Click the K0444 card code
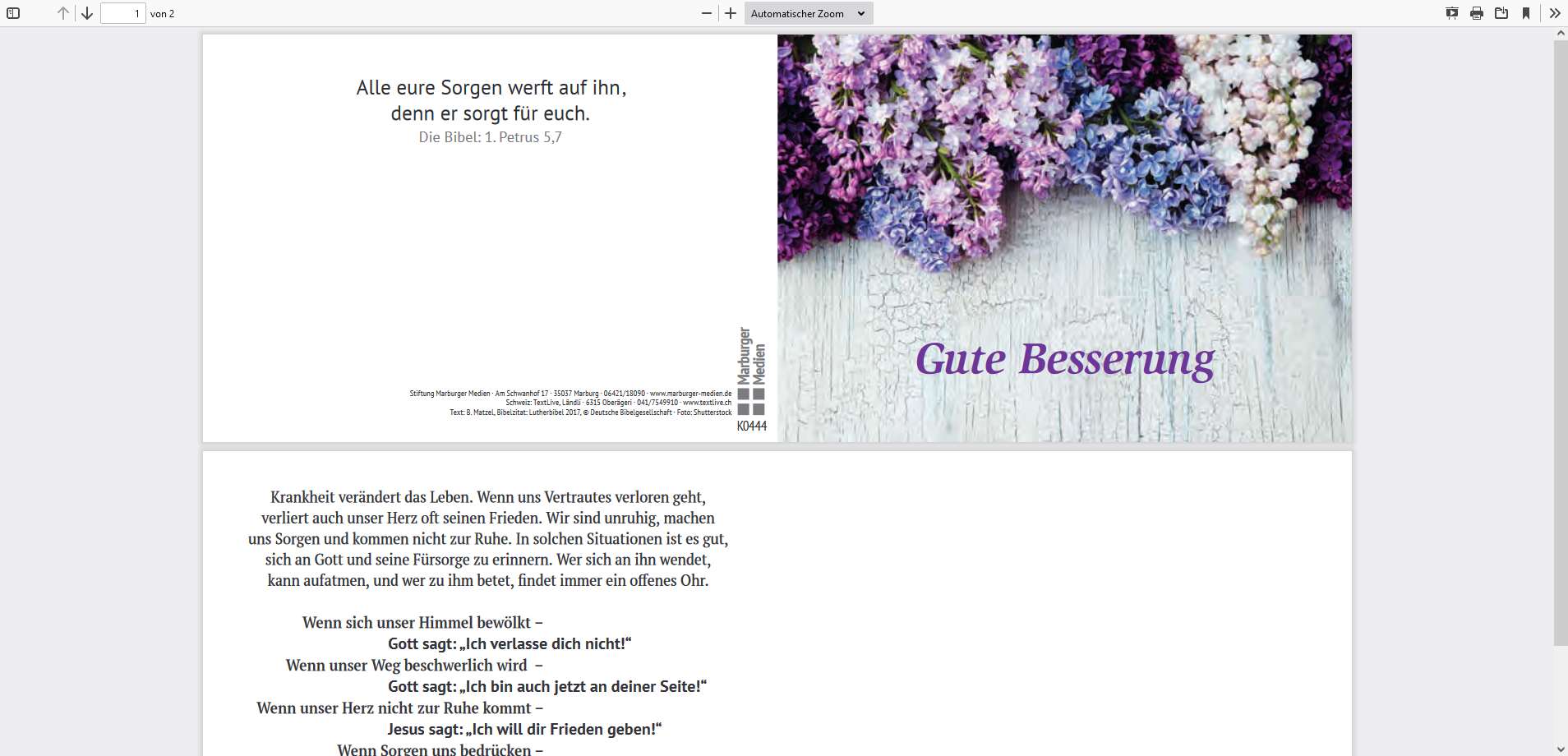Screen dimensions: 1568x756 point(752,426)
